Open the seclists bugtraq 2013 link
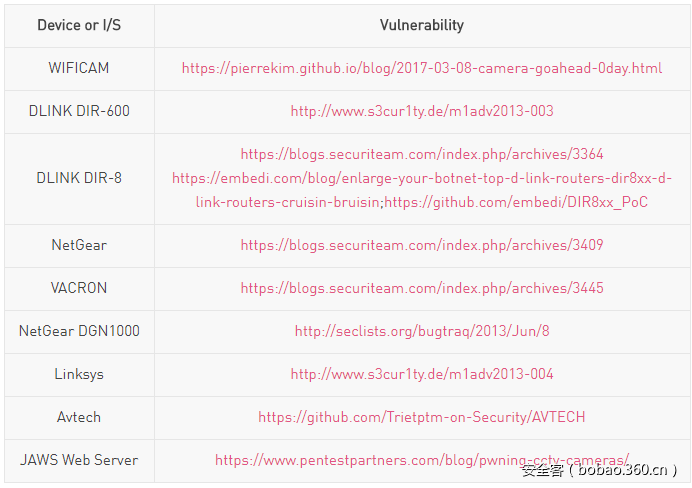Viewport: 692px width, 488px height. [421, 331]
